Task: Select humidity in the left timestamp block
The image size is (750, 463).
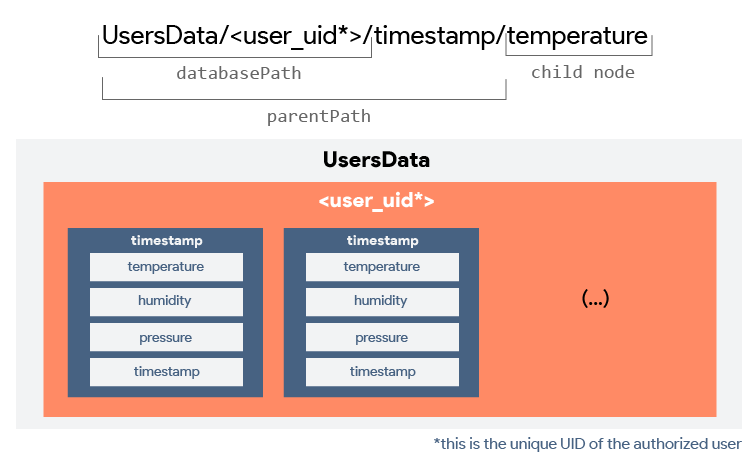Action: point(166,301)
